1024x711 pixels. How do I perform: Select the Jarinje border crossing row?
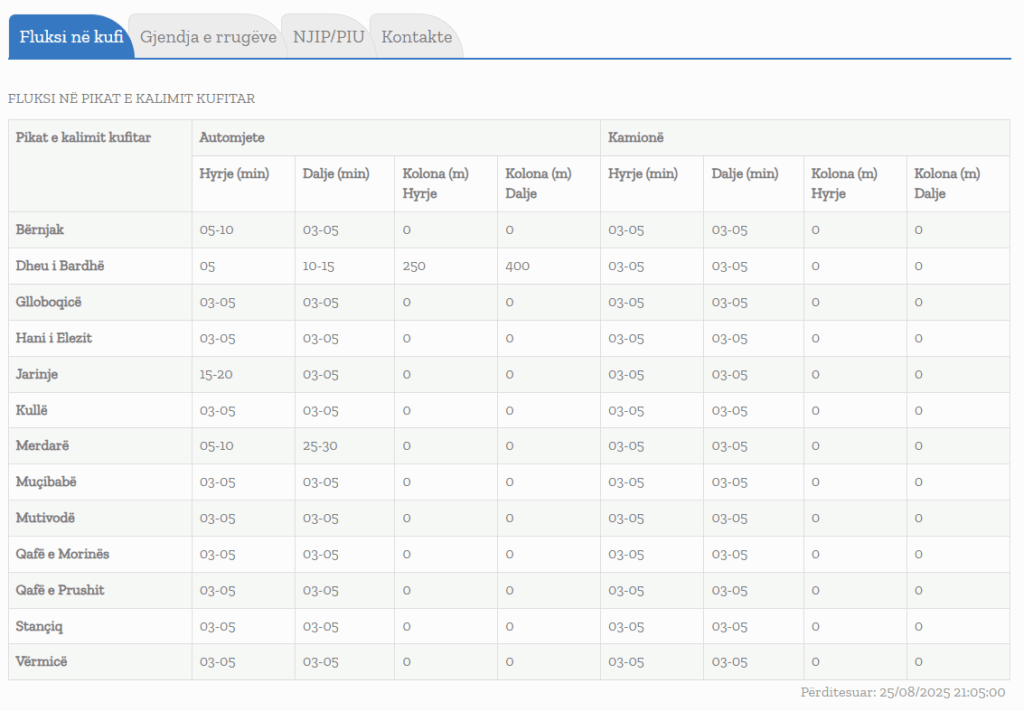37,374
